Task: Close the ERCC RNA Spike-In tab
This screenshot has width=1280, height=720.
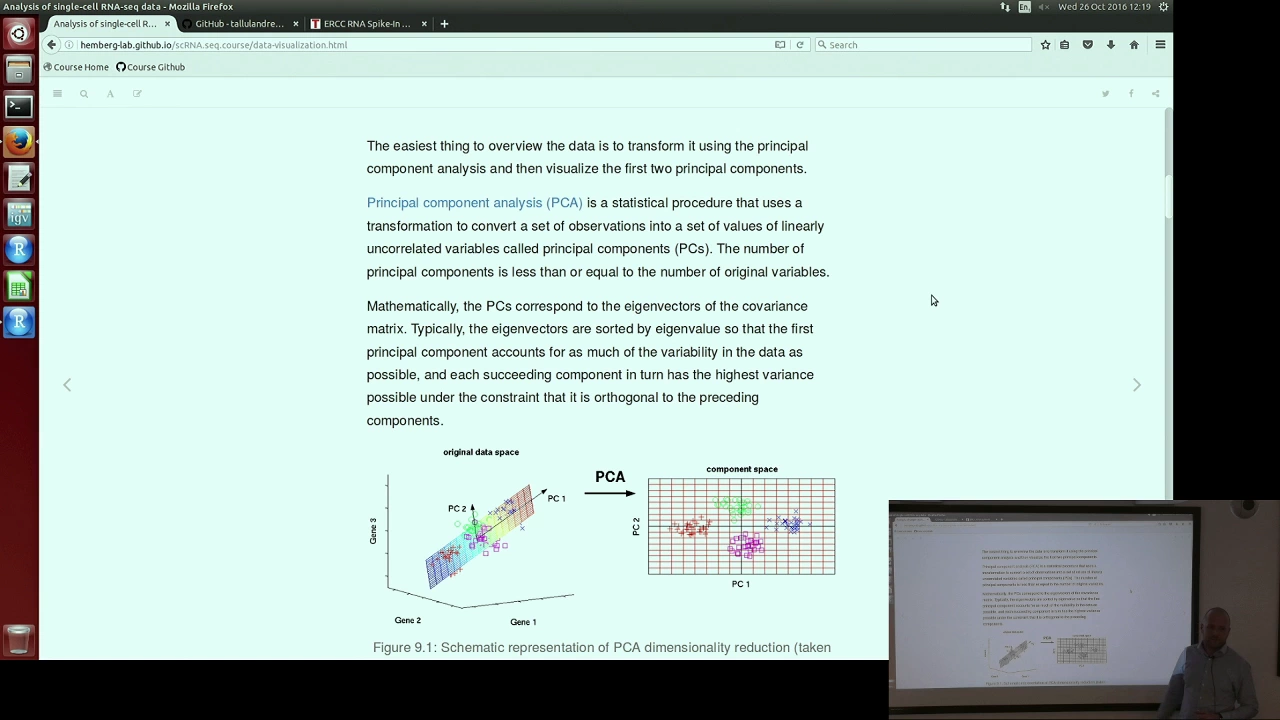Action: pyautogui.click(x=424, y=23)
